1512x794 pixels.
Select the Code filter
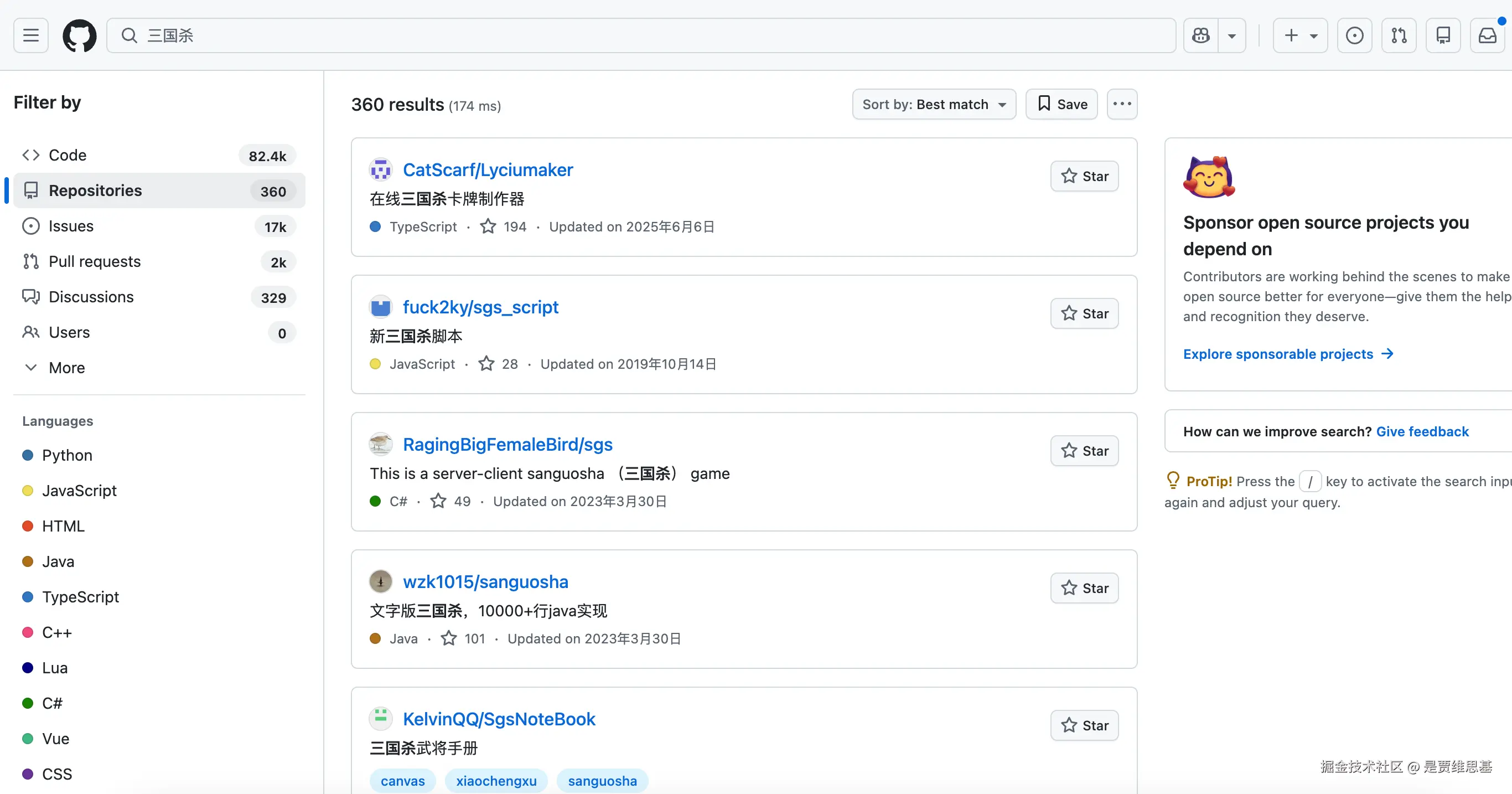click(159, 155)
